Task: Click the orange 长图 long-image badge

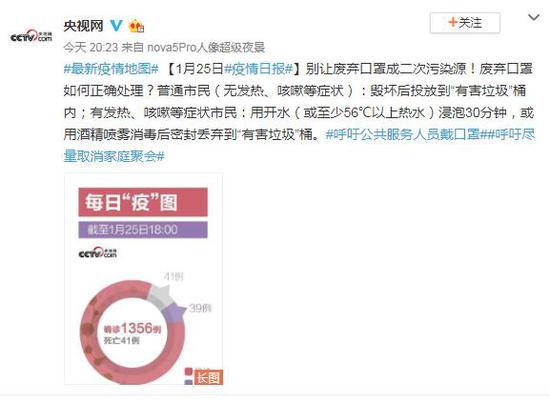Action: tap(208, 377)
